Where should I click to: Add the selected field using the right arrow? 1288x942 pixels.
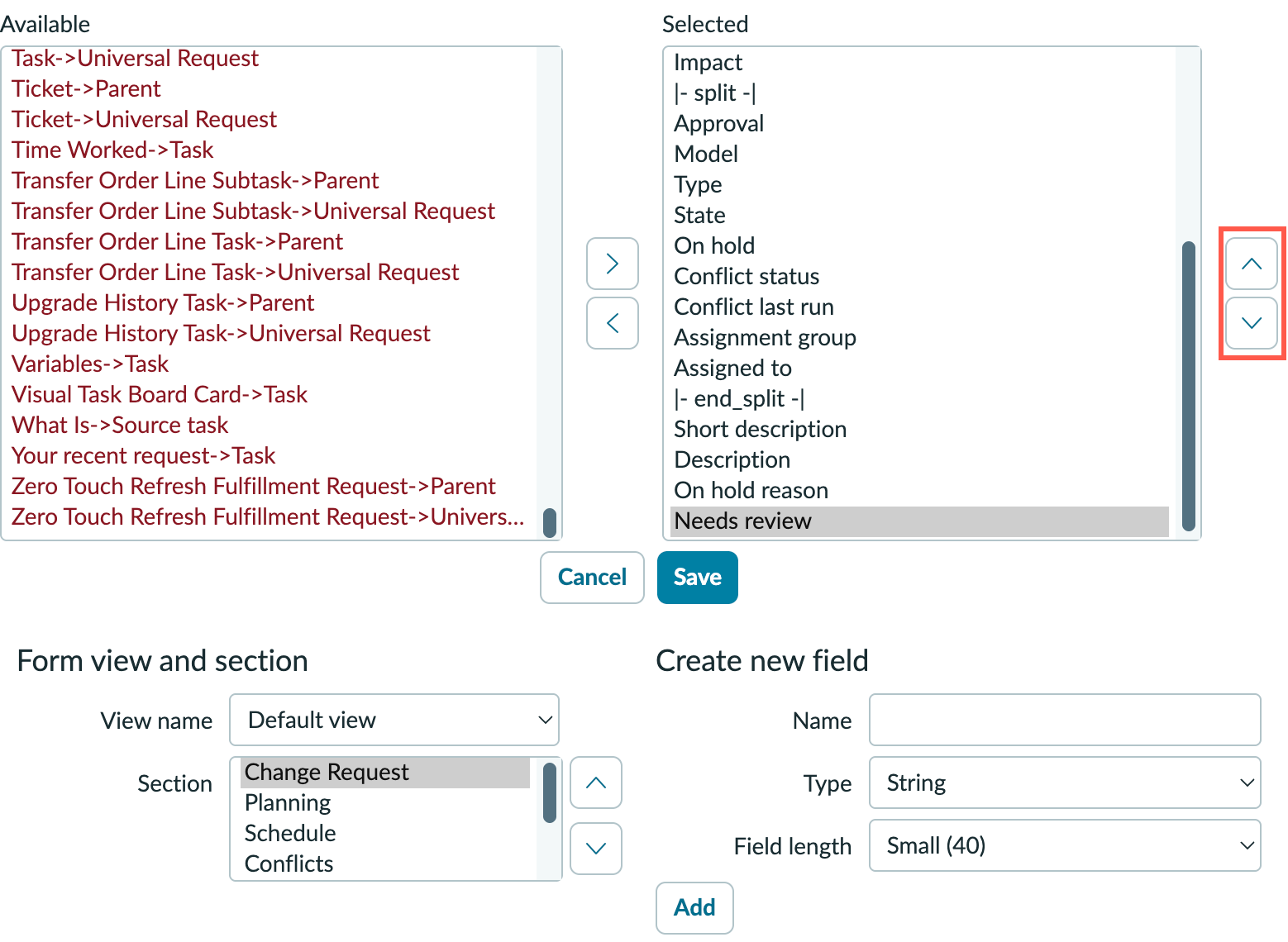(613, 264)
